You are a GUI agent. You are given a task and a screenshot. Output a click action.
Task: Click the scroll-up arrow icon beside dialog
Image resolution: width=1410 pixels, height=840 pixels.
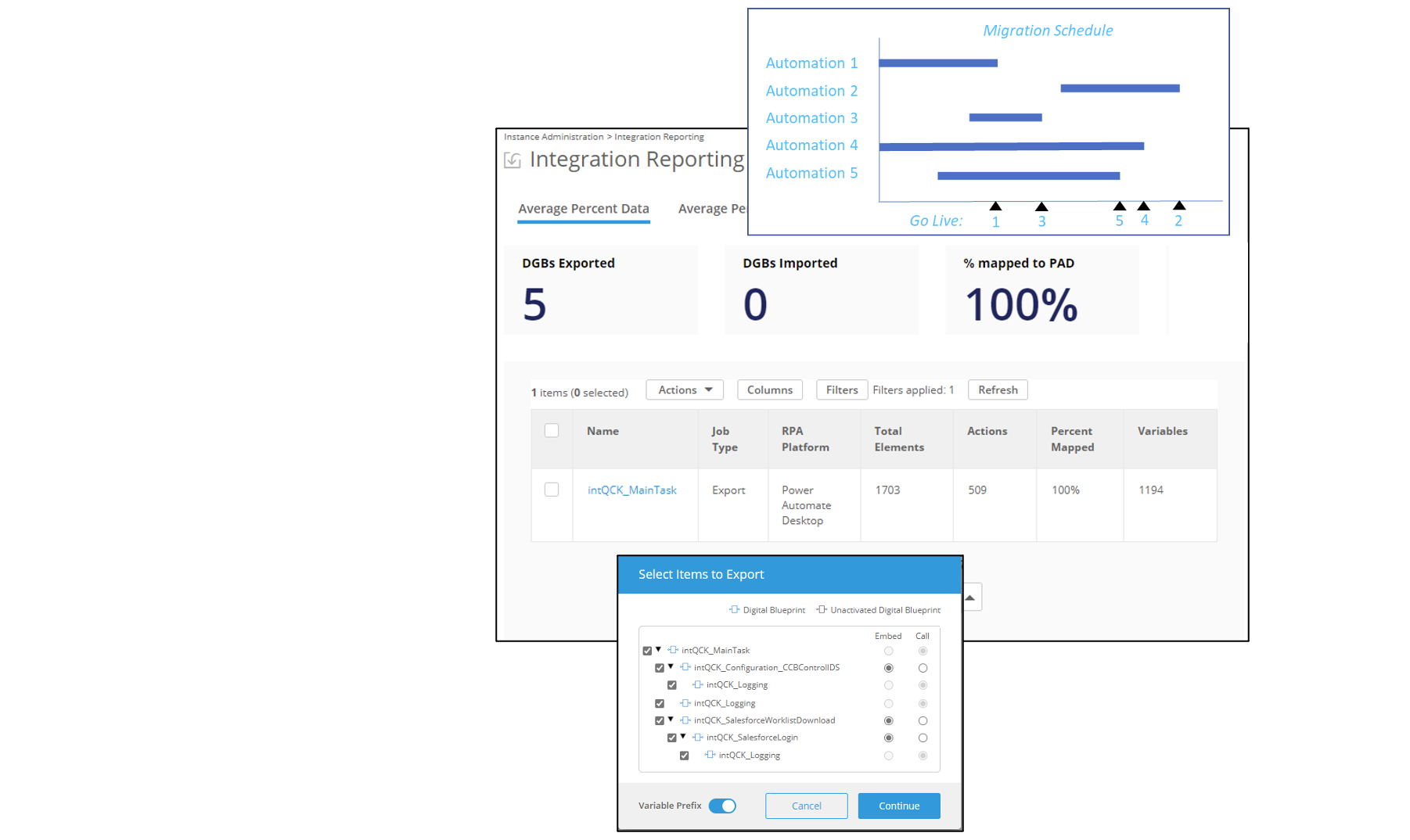tap(970, 598)
